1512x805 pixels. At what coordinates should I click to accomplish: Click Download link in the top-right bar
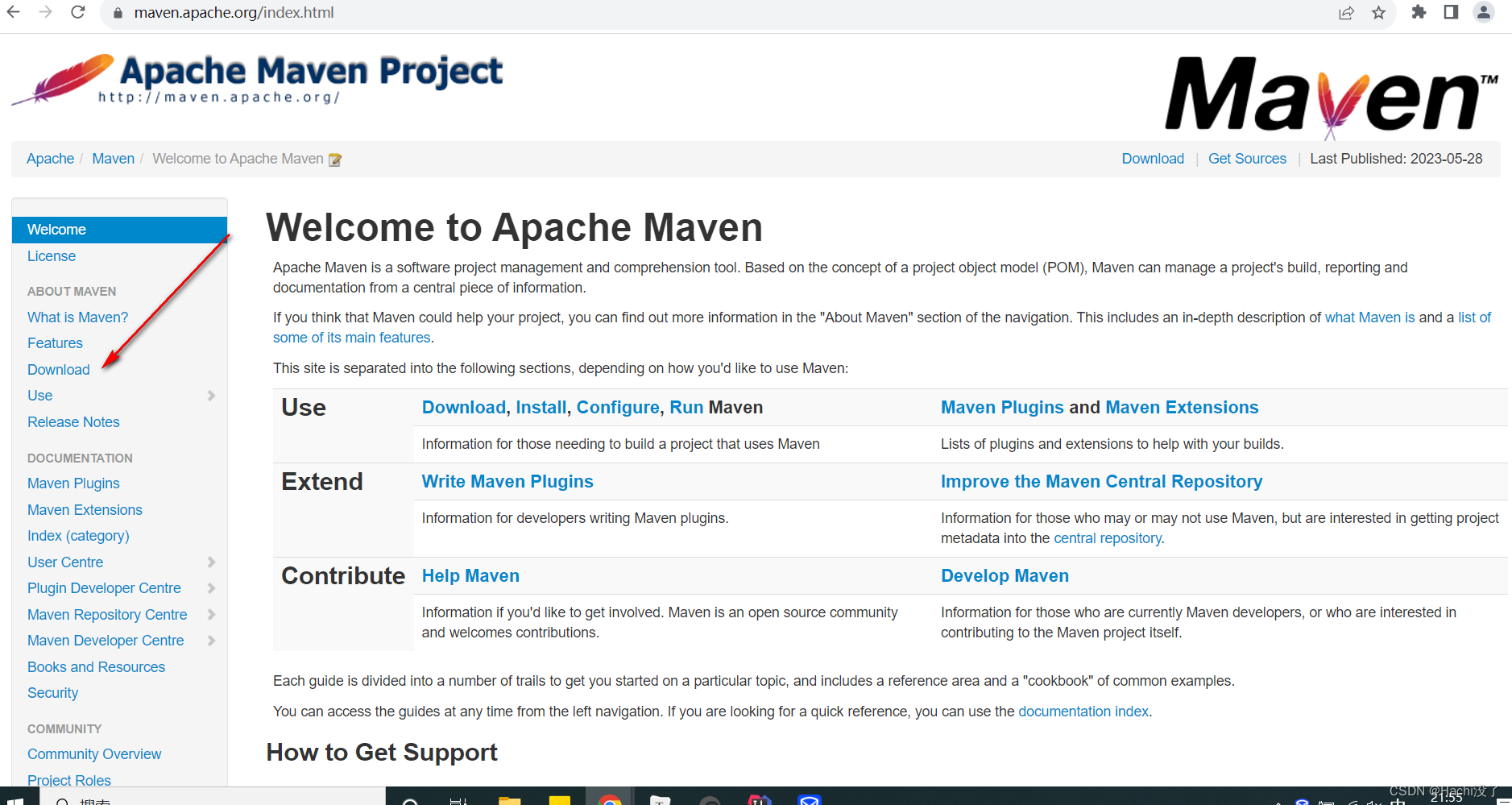[x=1153, y=159]
